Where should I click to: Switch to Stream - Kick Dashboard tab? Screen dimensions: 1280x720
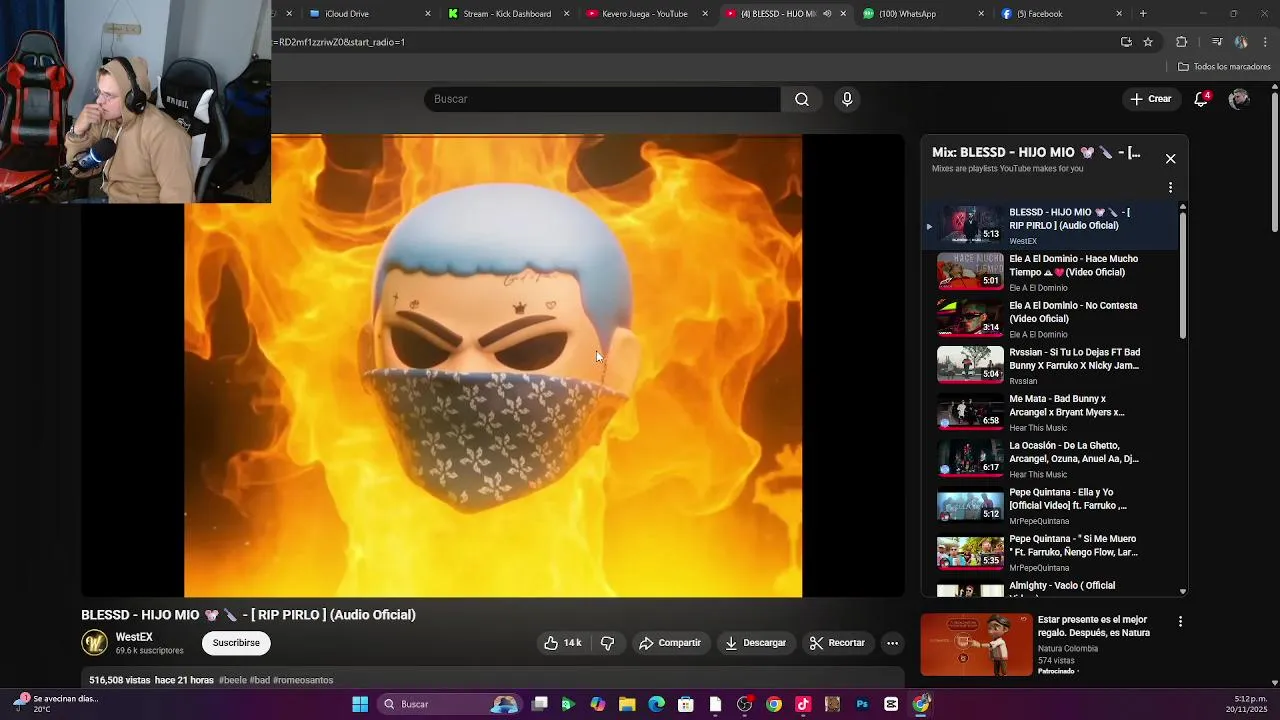[x=506, y=14]
